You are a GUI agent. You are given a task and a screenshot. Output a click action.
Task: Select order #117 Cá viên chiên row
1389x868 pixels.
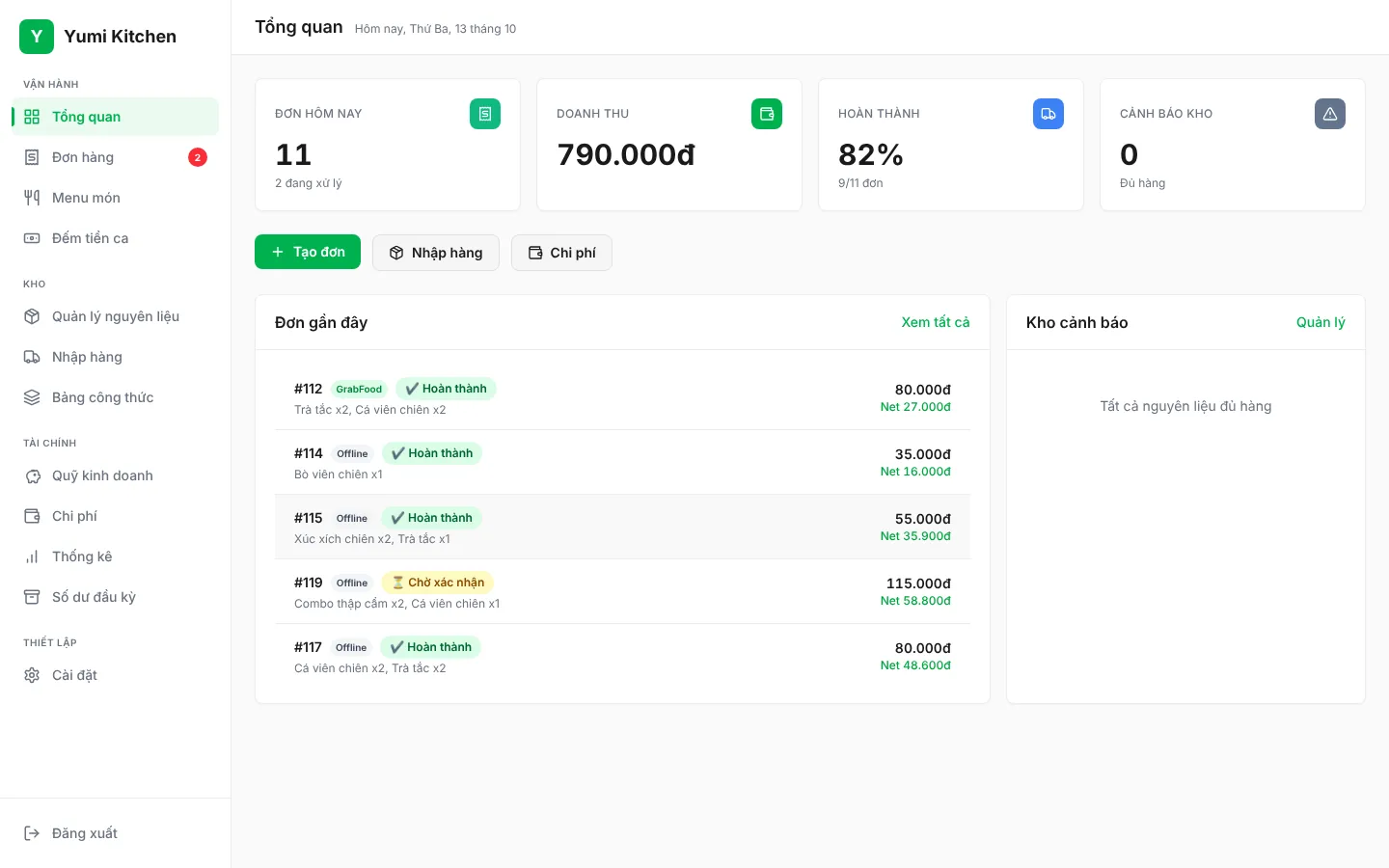[x=622, y=656]
